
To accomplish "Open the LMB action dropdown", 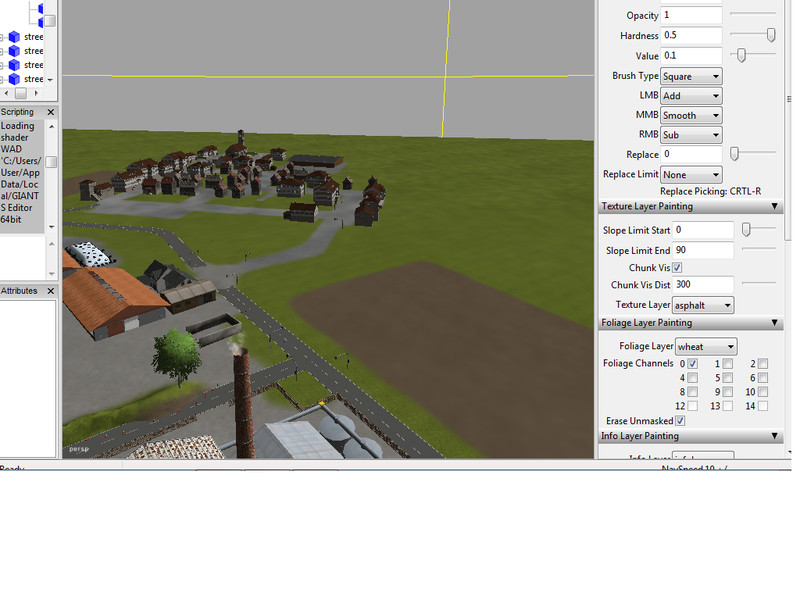I will (x=691, y=96).
